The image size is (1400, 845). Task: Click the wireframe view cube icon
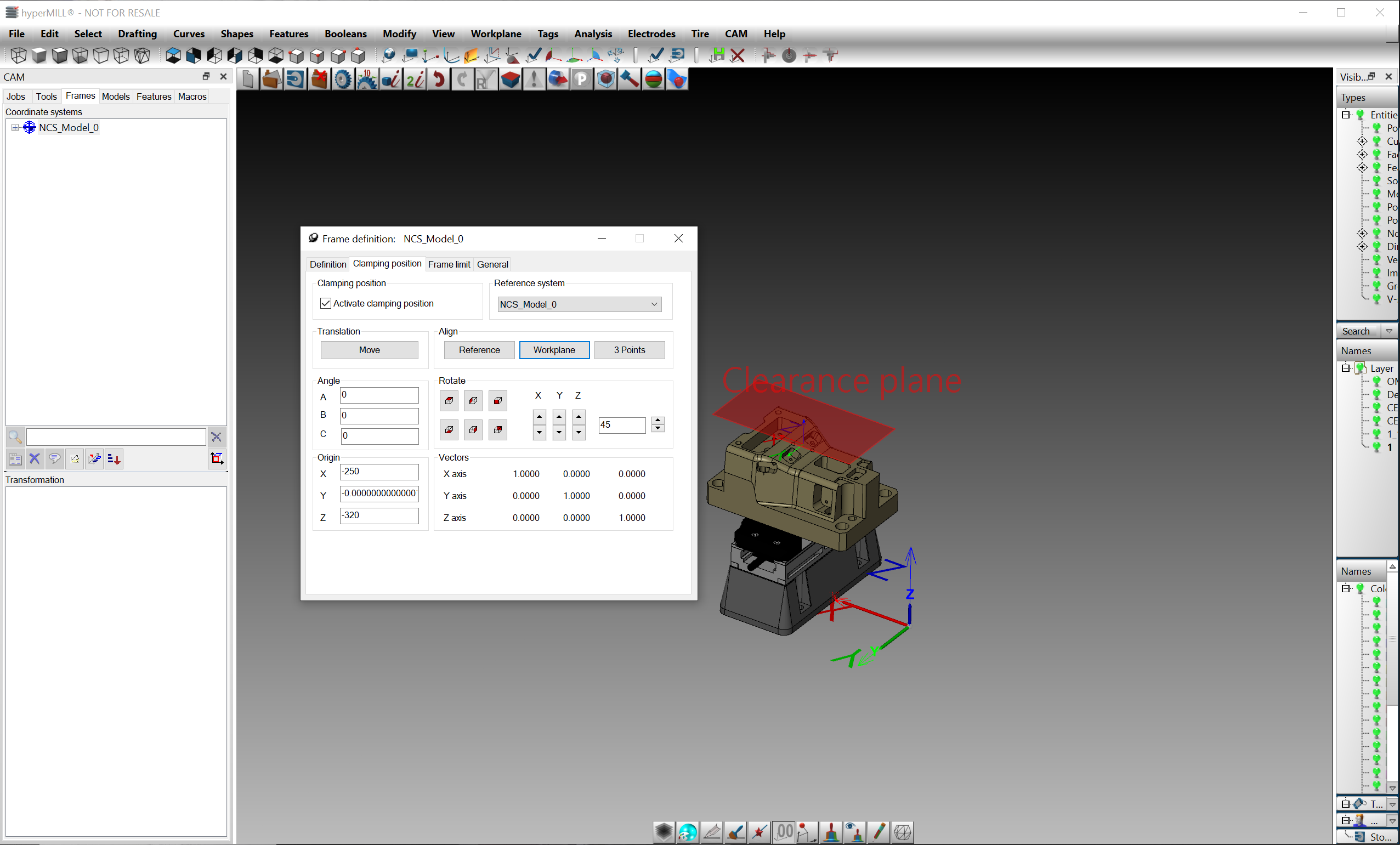pyautogui.click(x=18, y=55)
